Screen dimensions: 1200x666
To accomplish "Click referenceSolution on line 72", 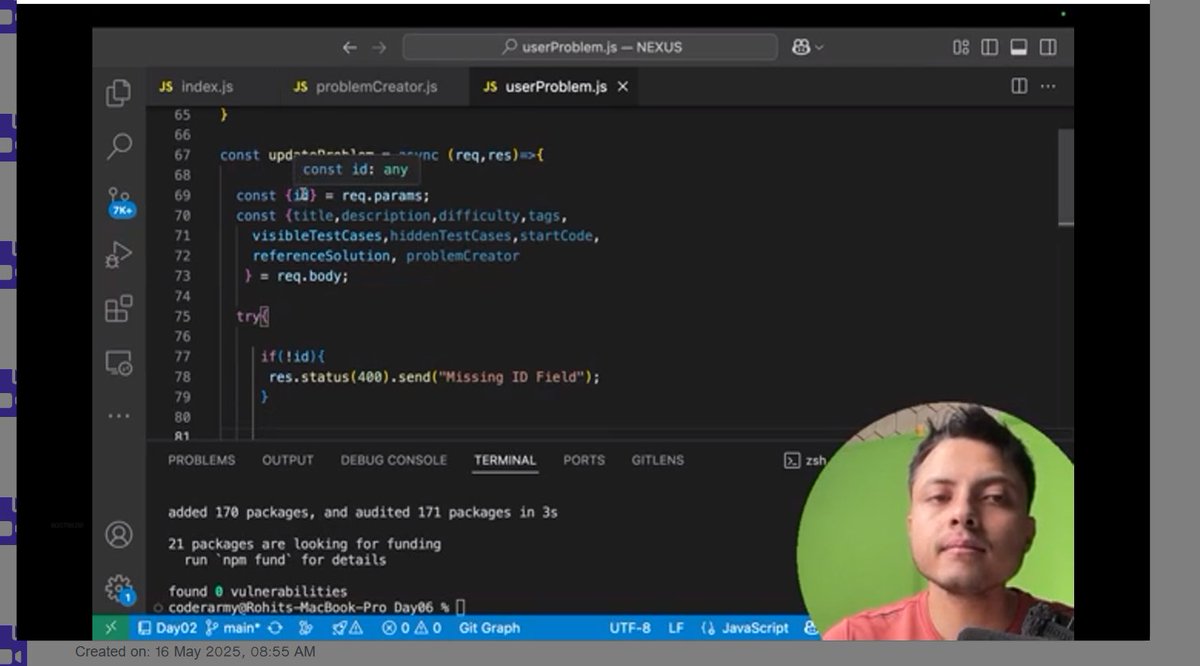I will pos(321,256).
